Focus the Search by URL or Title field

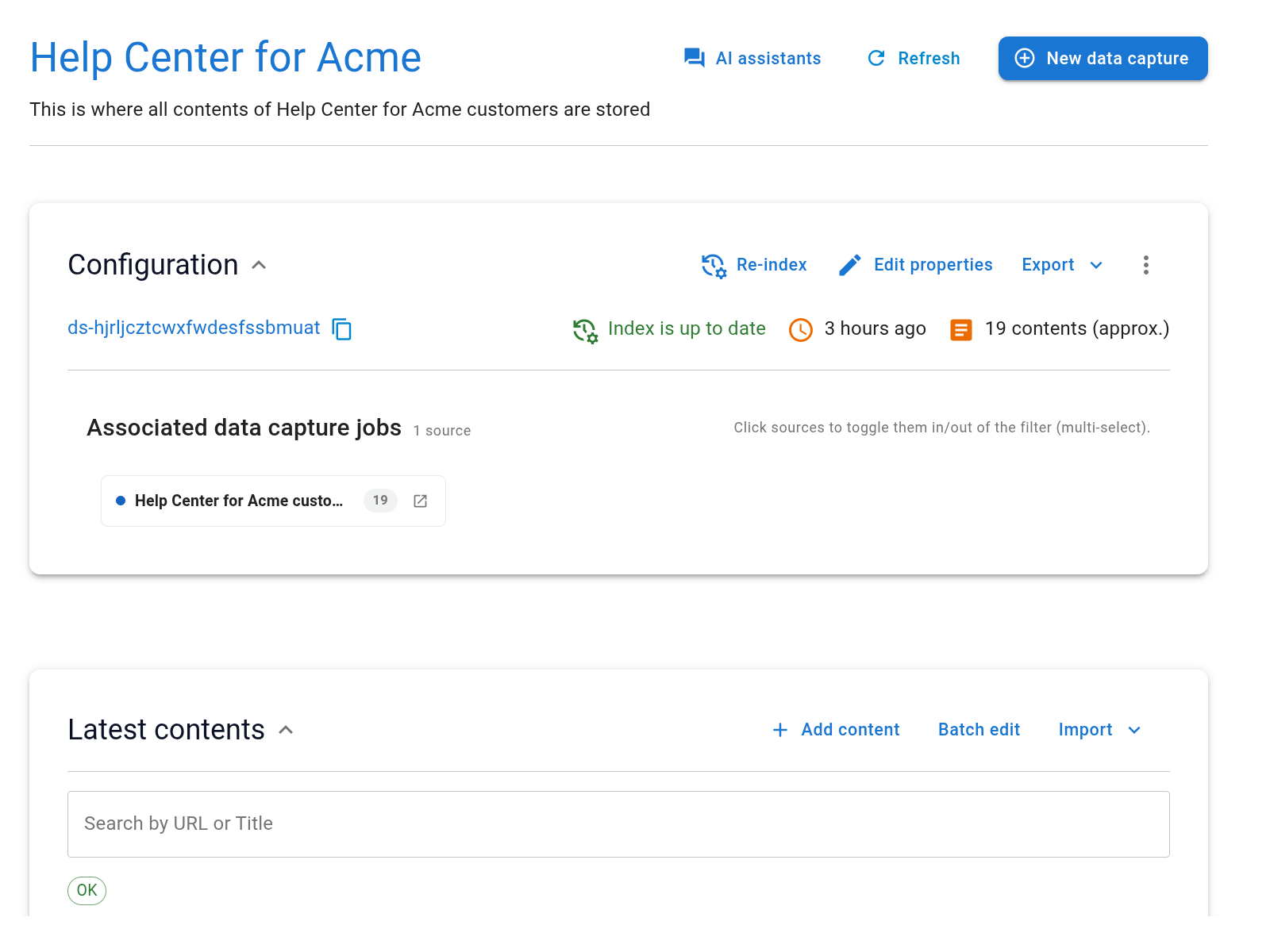coord(618,824)
